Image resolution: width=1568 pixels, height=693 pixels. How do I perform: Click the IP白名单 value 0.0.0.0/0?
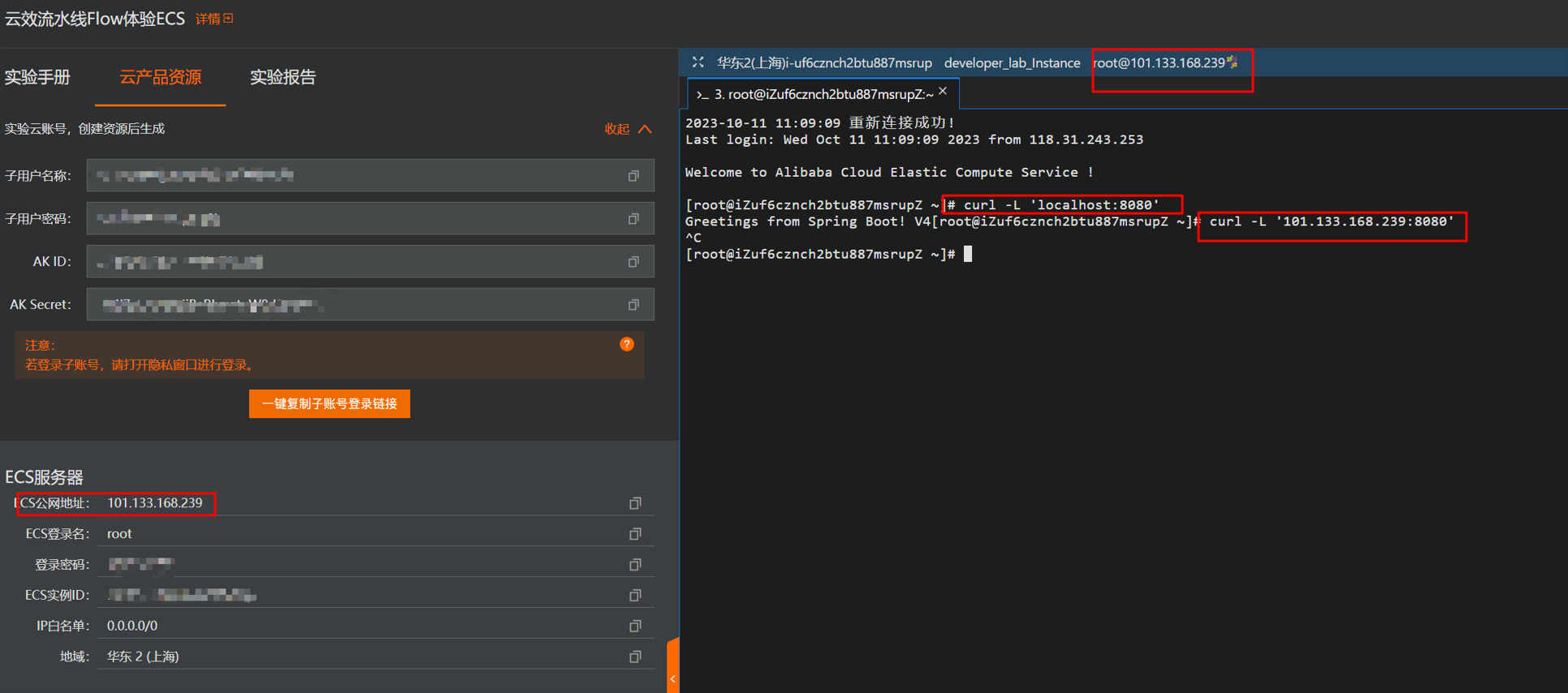pyautogui.click(x=132, y=626)
